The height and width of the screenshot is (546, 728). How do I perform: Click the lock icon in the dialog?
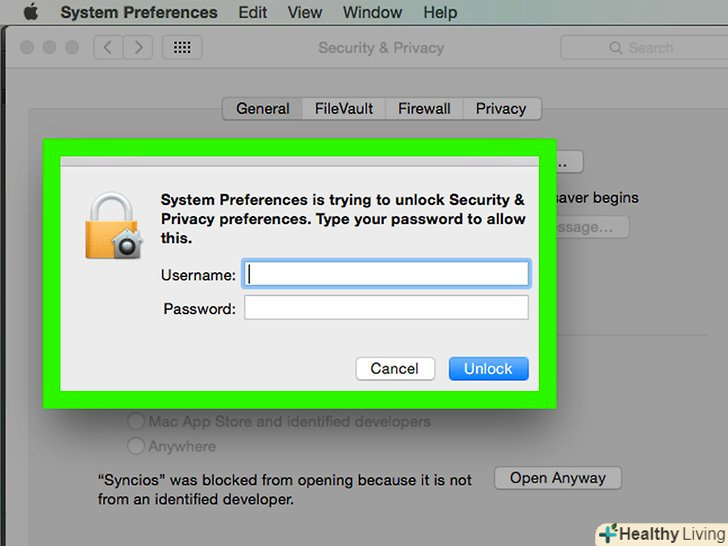(x=113, y=227)
